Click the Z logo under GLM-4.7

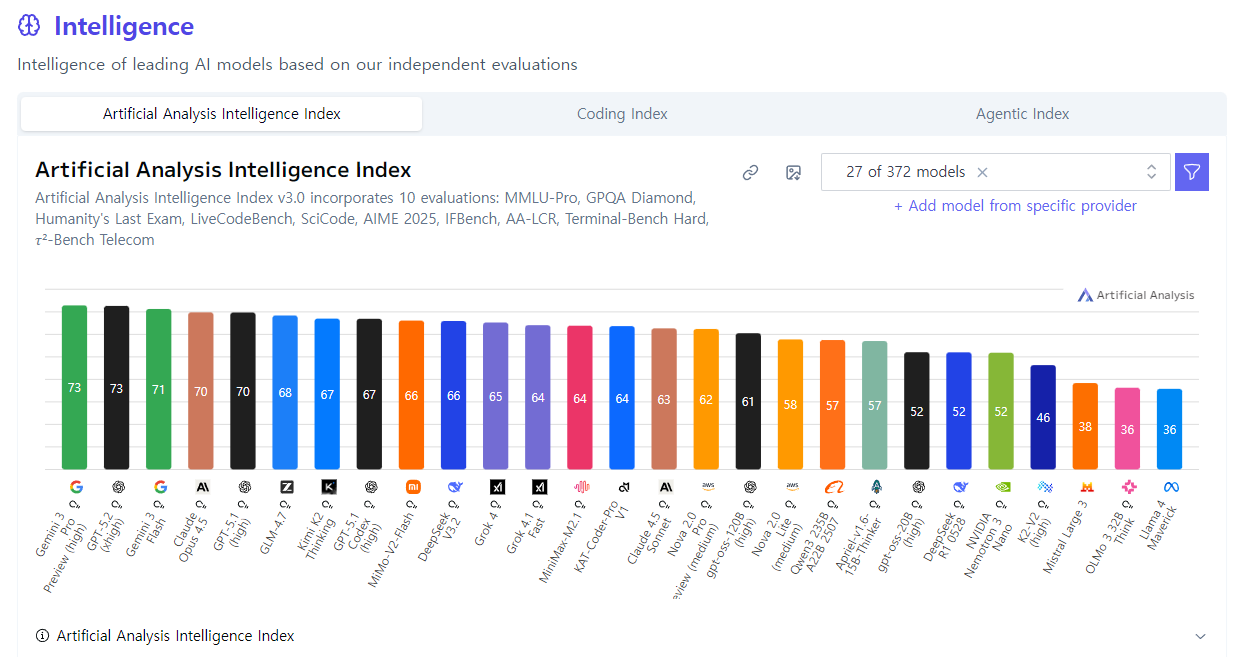pyautogui.click(x=286, y=487)
